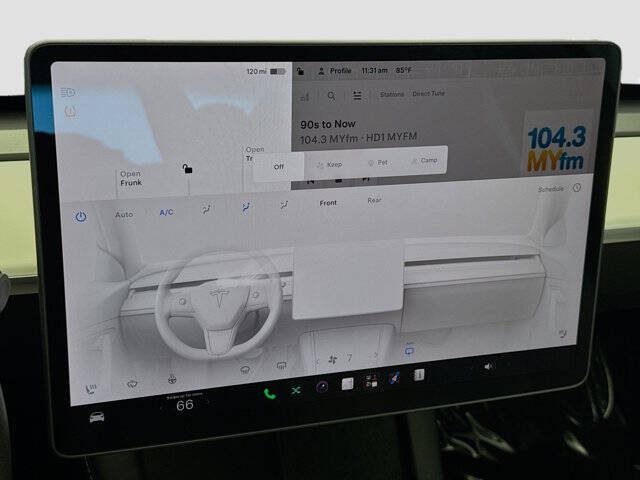
Task: Tap the lock icon in status bar
Action: click(x=300, y=71)
